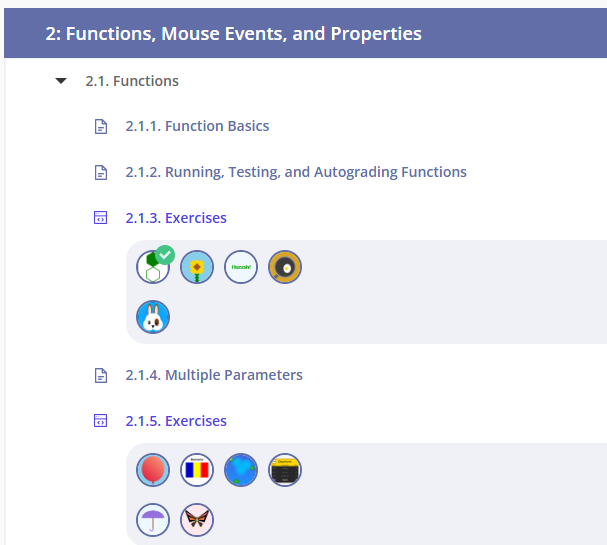Open 2.1.2. Running, Testing, and Autograding Functions
Screen dimensions: 607x545
pyautogui.click(x=296, y=172)
